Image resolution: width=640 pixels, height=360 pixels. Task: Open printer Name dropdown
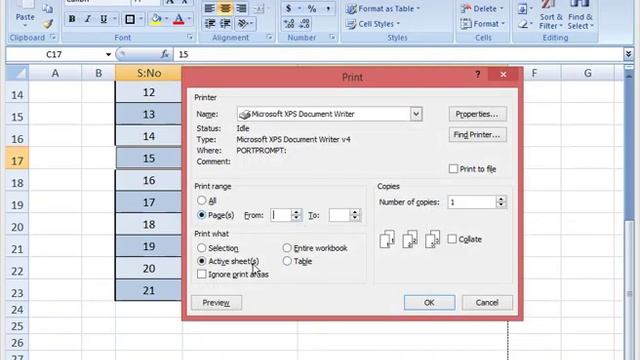pyautogui.click(x=416, y=114)
